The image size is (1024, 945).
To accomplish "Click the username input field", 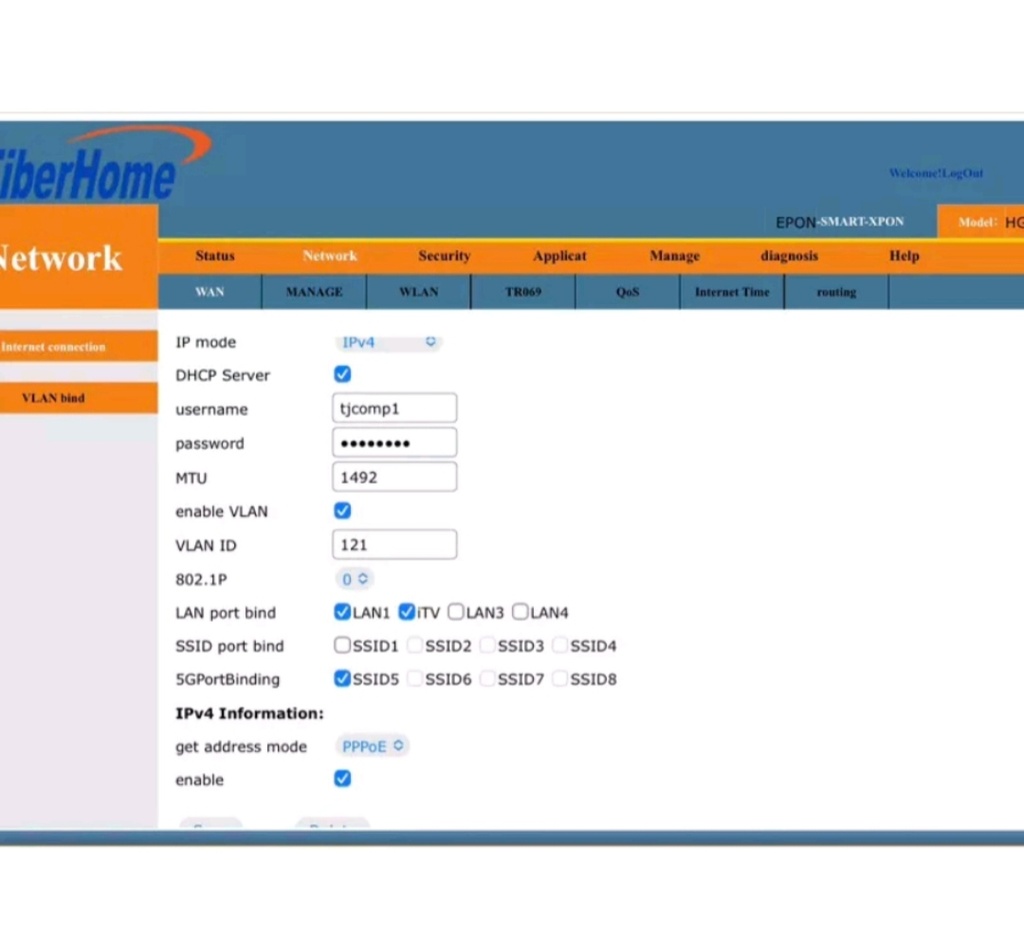I will point(394,409).
